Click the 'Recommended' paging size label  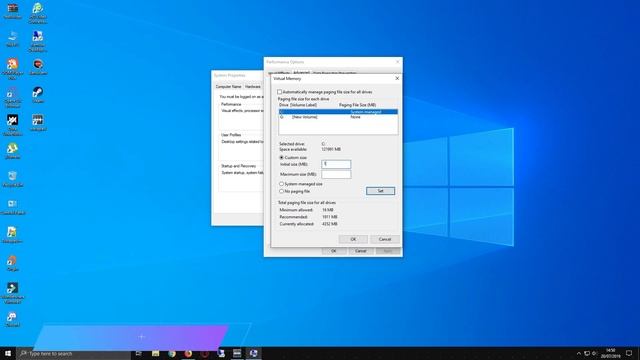point(293,217)
